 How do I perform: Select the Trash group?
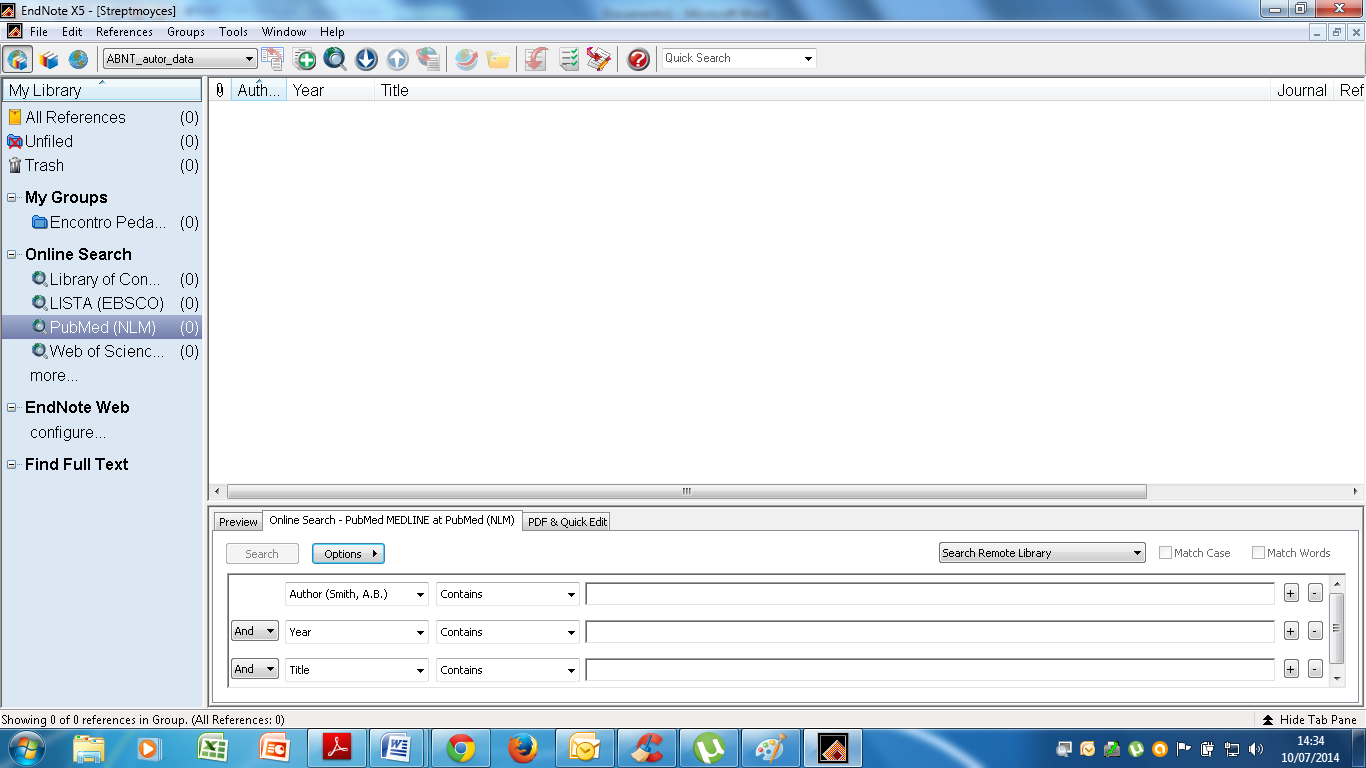tap(102, 165)
